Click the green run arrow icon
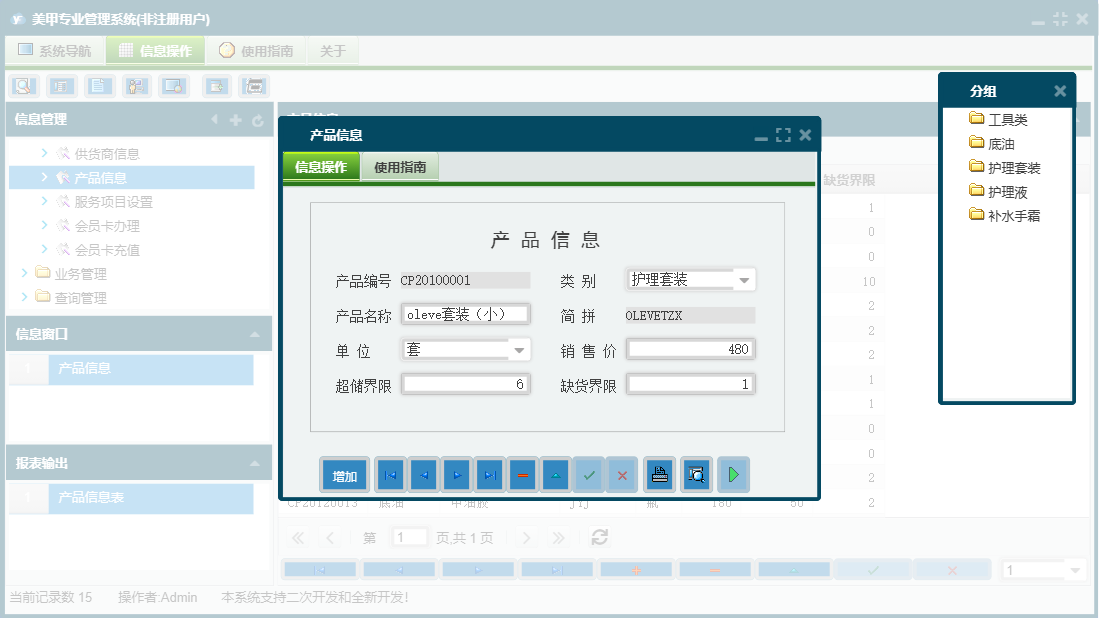This screenshot has width=1099, height=618. 733,474
